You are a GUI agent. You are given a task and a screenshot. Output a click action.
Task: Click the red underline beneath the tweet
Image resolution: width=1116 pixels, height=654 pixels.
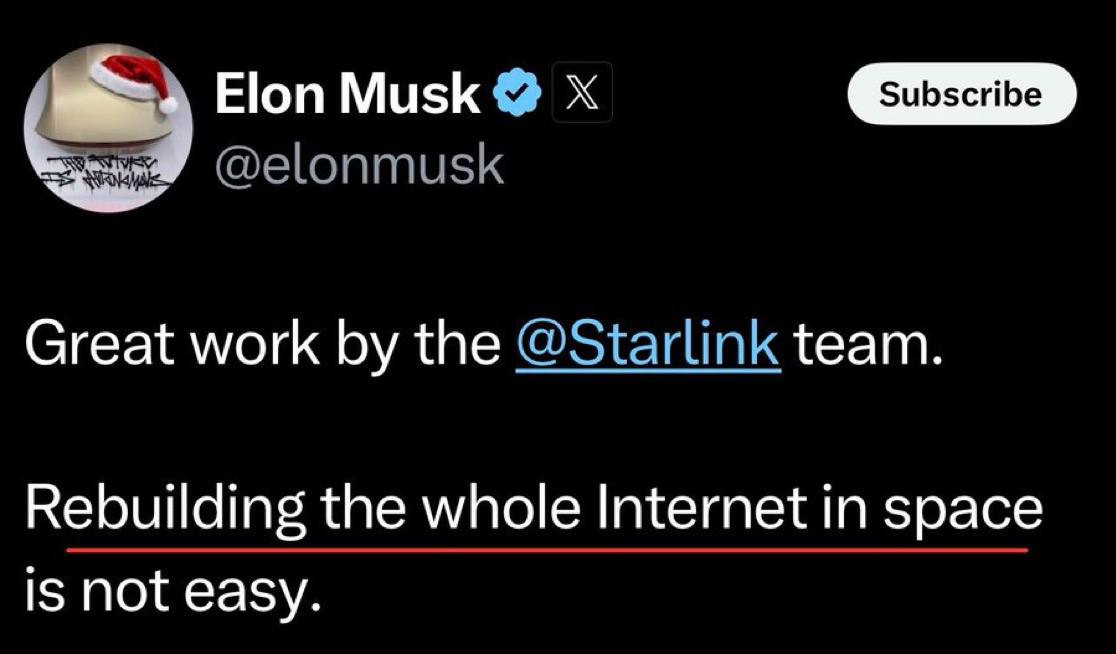point(547,549)
